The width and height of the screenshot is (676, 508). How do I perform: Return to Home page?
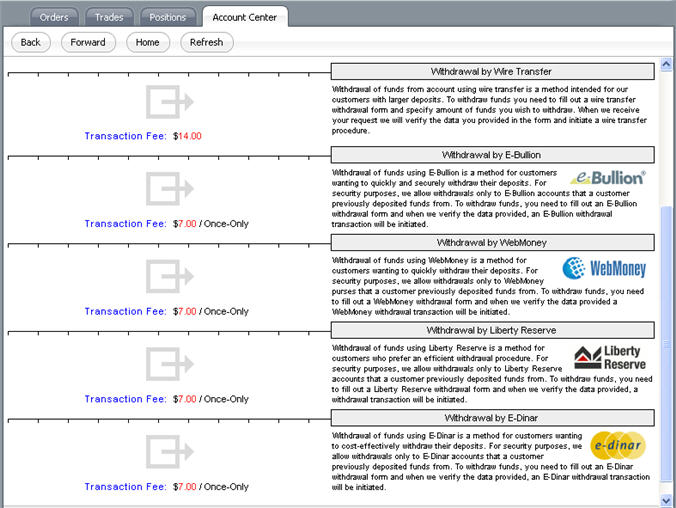(147, 42)
